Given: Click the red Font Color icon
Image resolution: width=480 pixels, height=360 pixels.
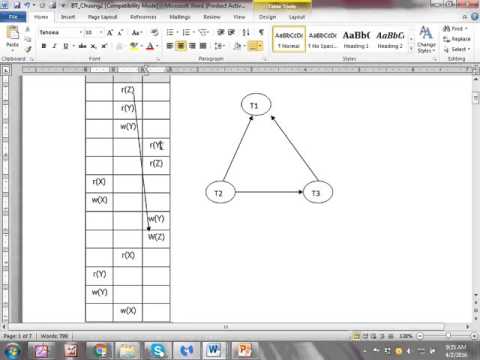Looking at the screenshot, I should tap(150, 46).
